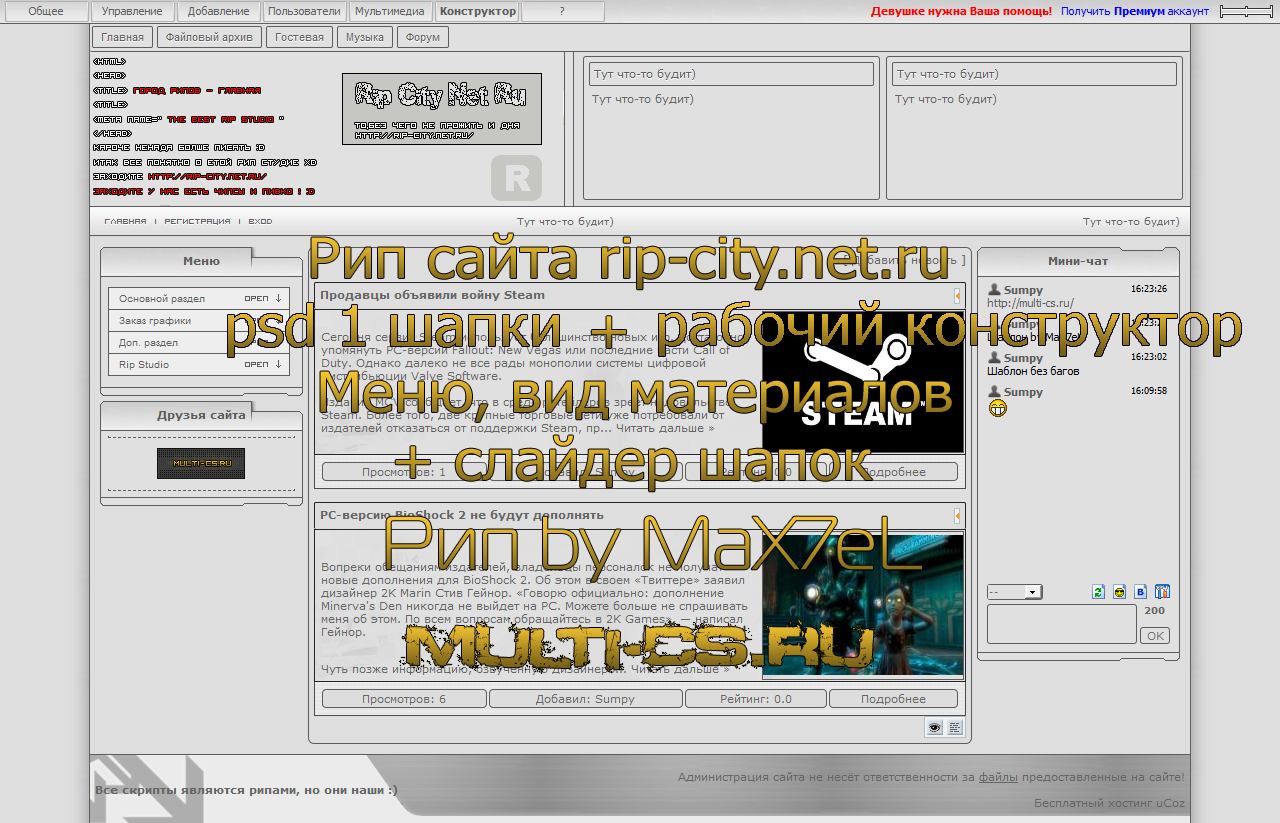This screenshot has width=1280, height=823.
Task: Click the orange arrow on the BioShock 2 title
Action: tap(957, 516)
